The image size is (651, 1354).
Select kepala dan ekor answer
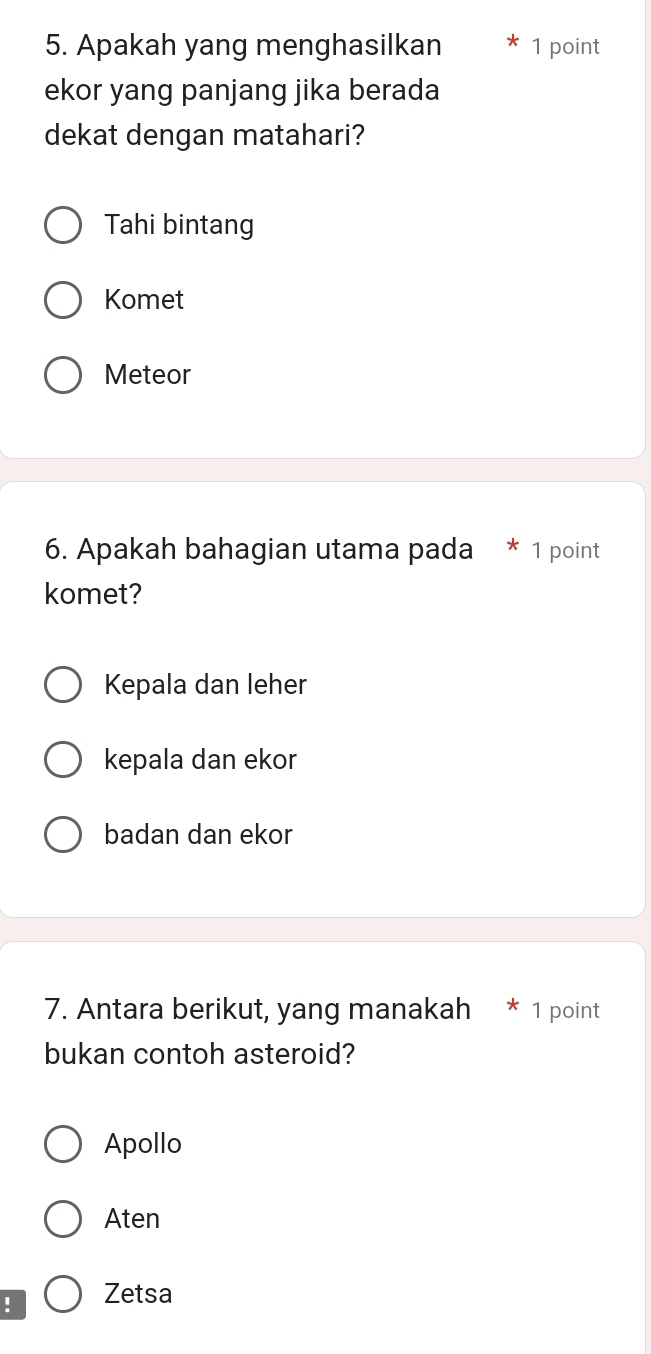click(x=63, y=760)
